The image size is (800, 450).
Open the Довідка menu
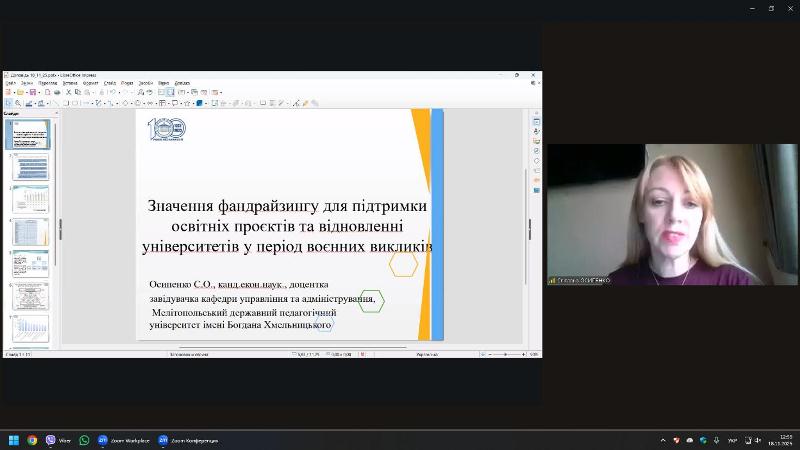point(182,83)
